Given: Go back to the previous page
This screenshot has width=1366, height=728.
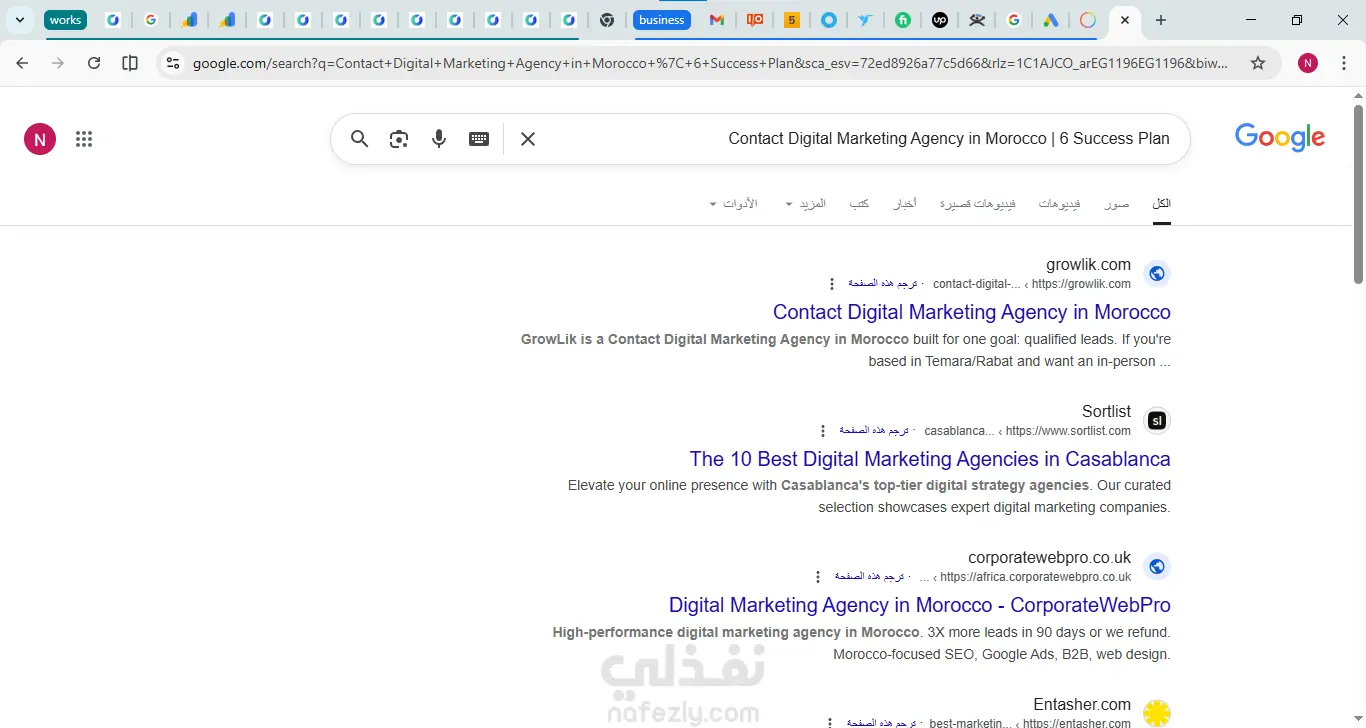Looking at the screenshot, I should (22, 63).
